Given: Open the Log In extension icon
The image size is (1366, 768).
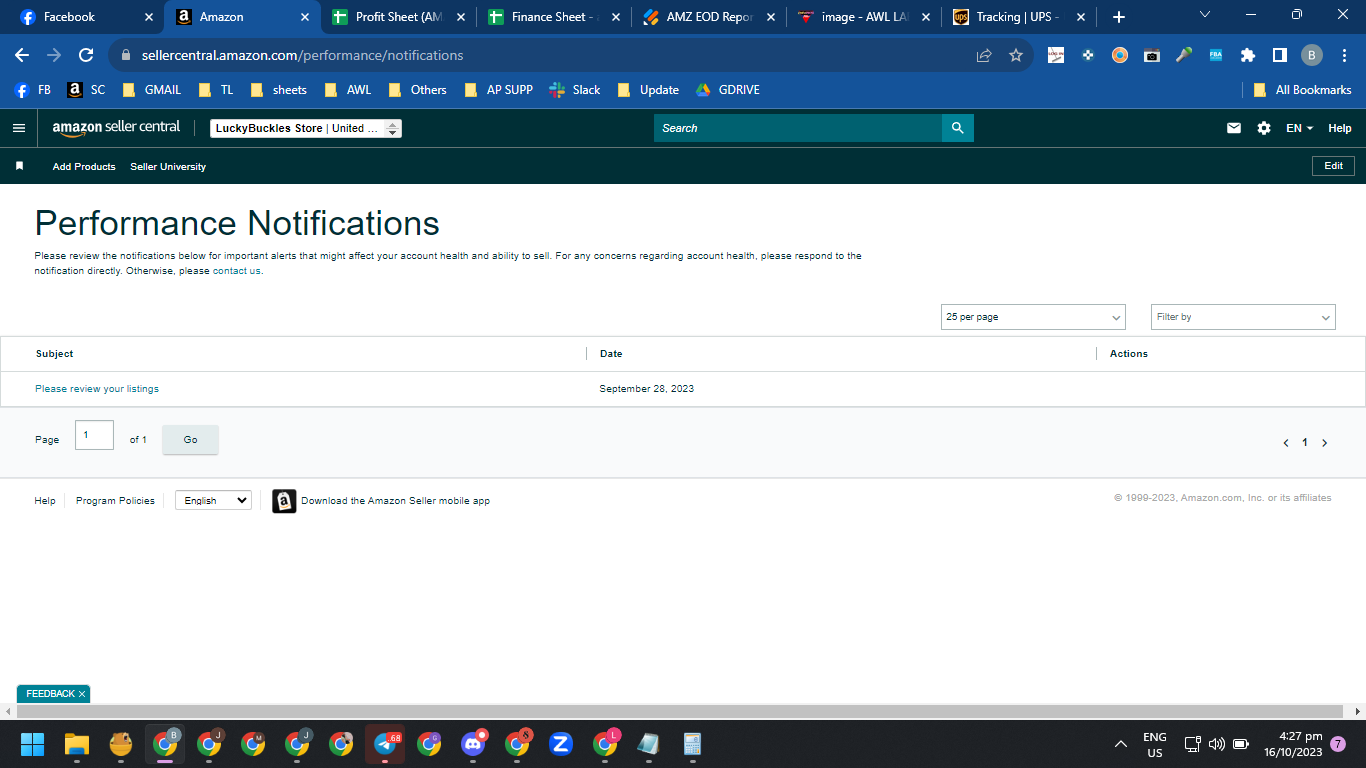Looking at the screenshot, I should 1056,56.
